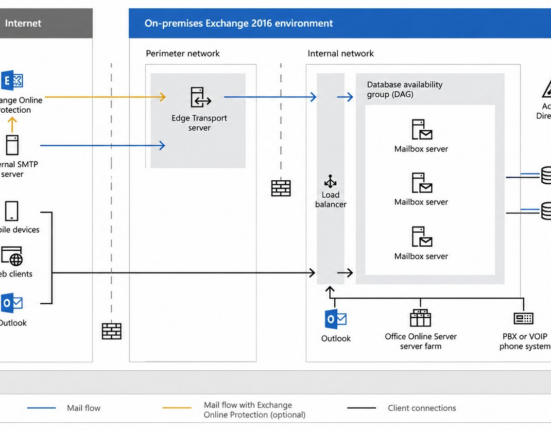This screenshot has height=431, width=551.
Task: Click the top Mailbox server icon
Action: point(422,130)
